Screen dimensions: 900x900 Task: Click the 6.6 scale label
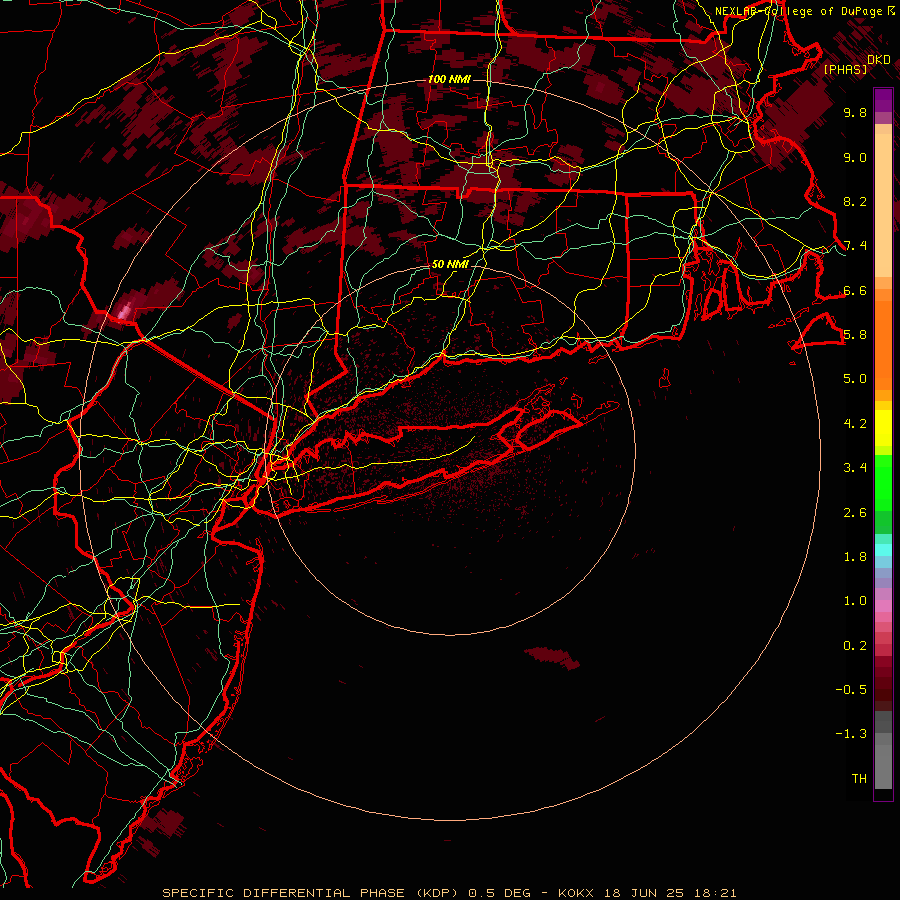point(855,290)
